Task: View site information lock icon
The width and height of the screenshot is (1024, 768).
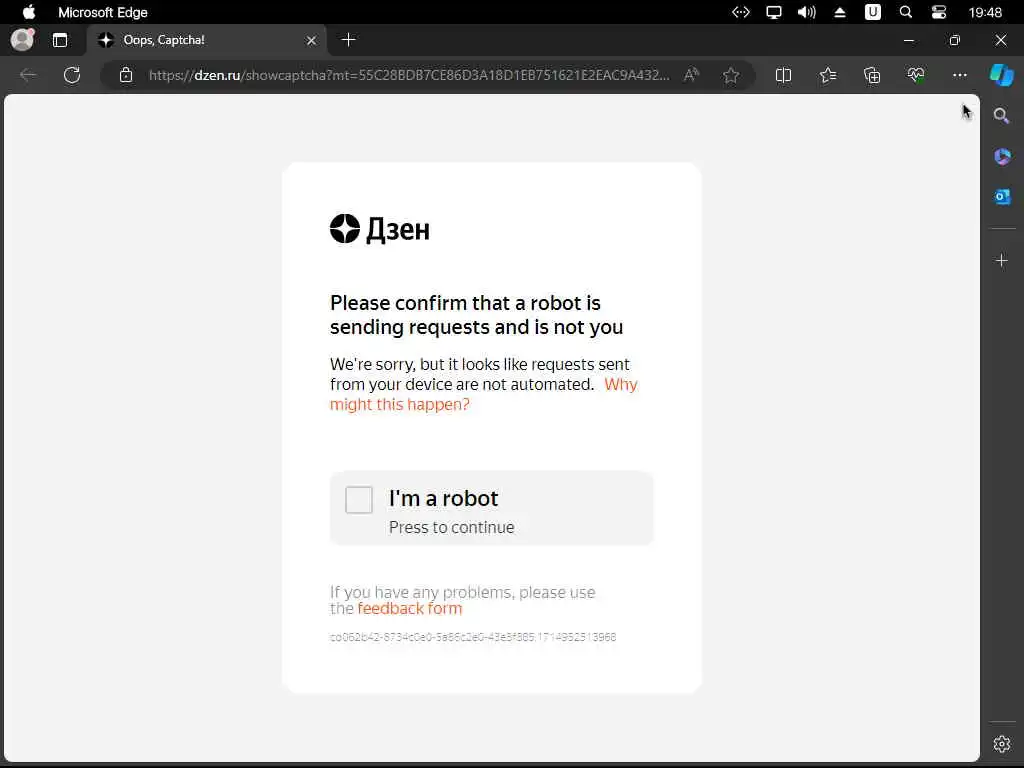Action: (126, 75)
